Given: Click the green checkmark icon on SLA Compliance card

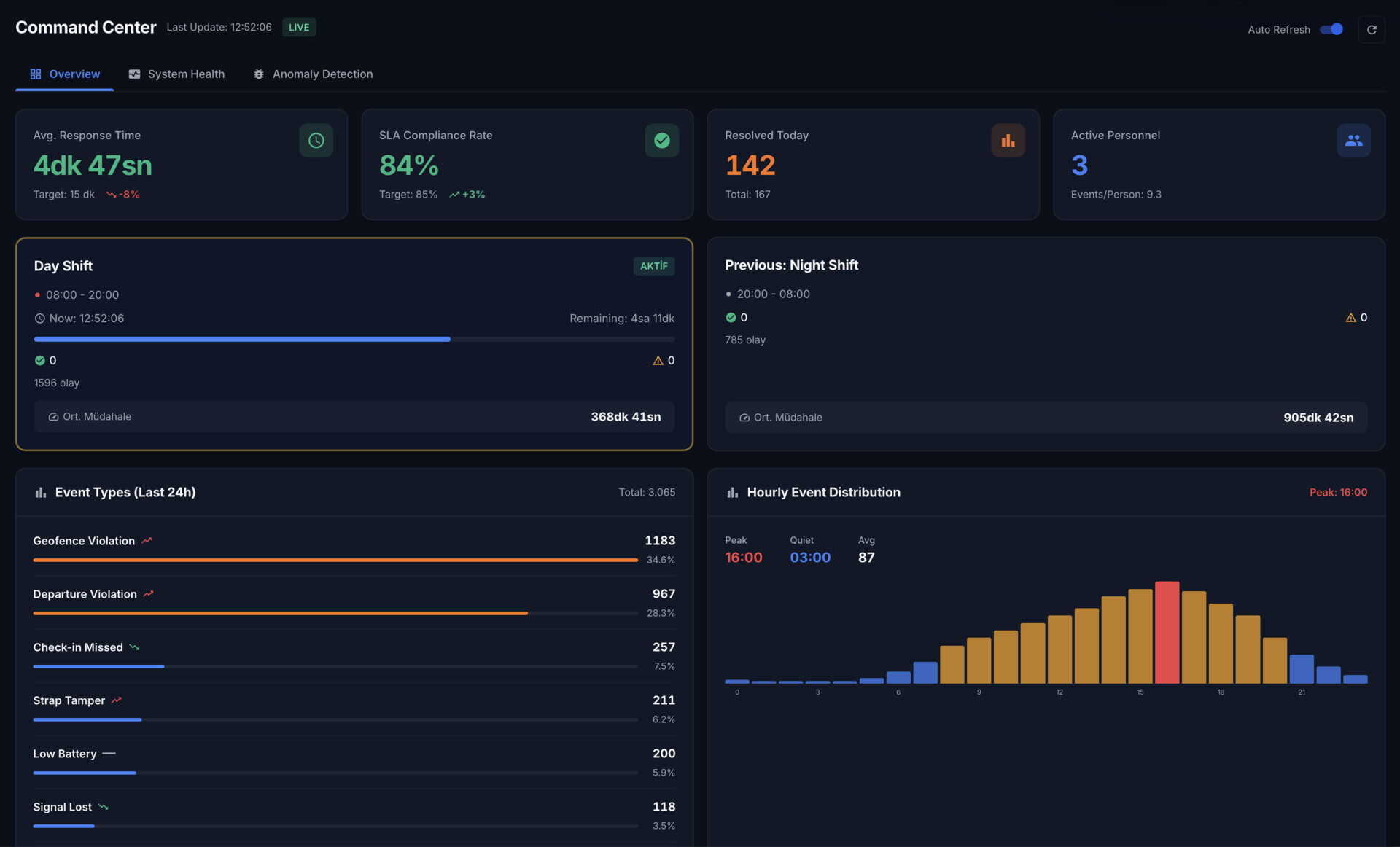Looking at the screenshot, I should click(662, 140).
